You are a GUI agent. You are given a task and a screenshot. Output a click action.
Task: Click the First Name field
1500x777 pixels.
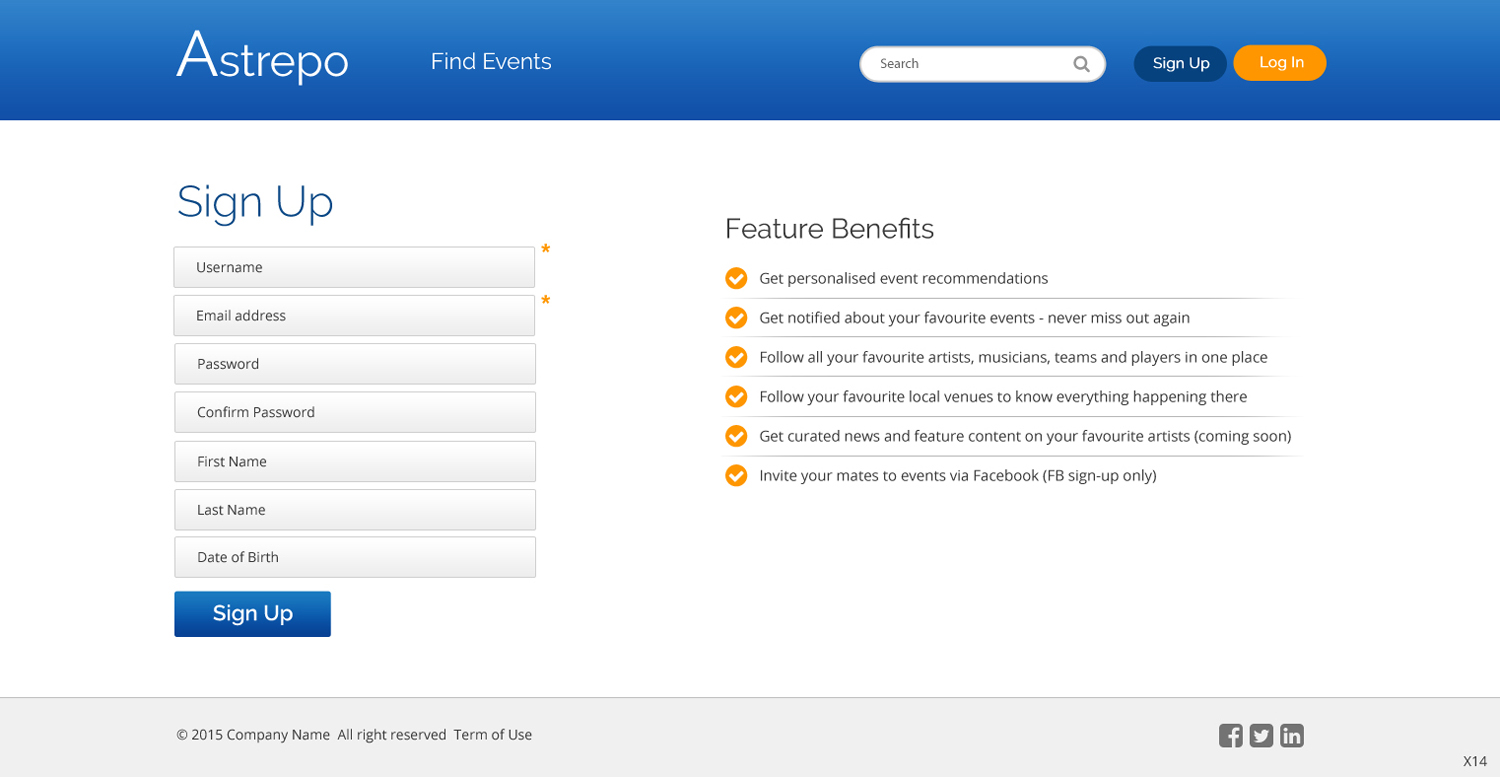click(x=355, y=462)
